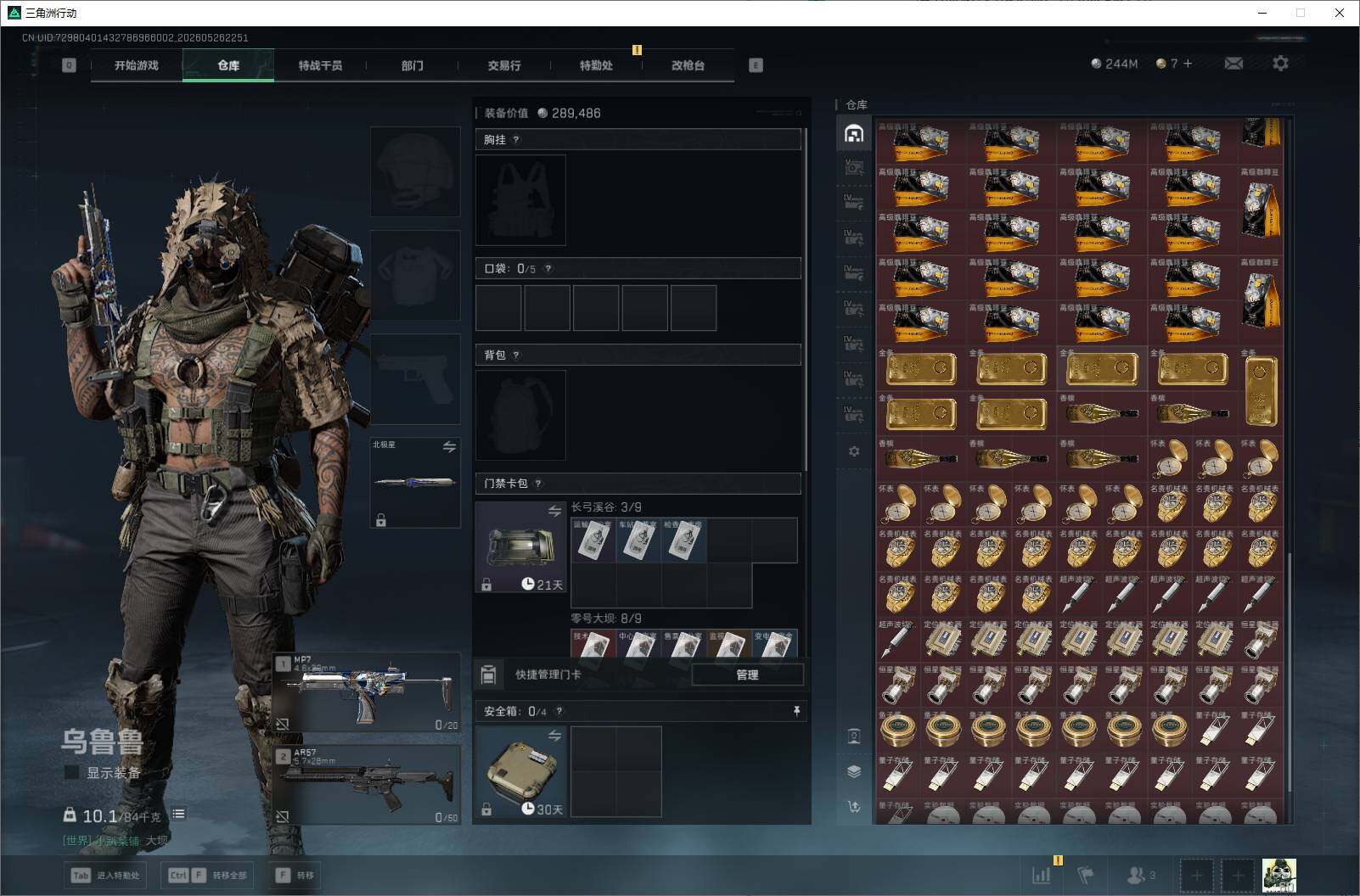This screenshot has width=1360, height=896.
Task: Open the warehouse sidebar settings gear
Action: coord(854,451)
